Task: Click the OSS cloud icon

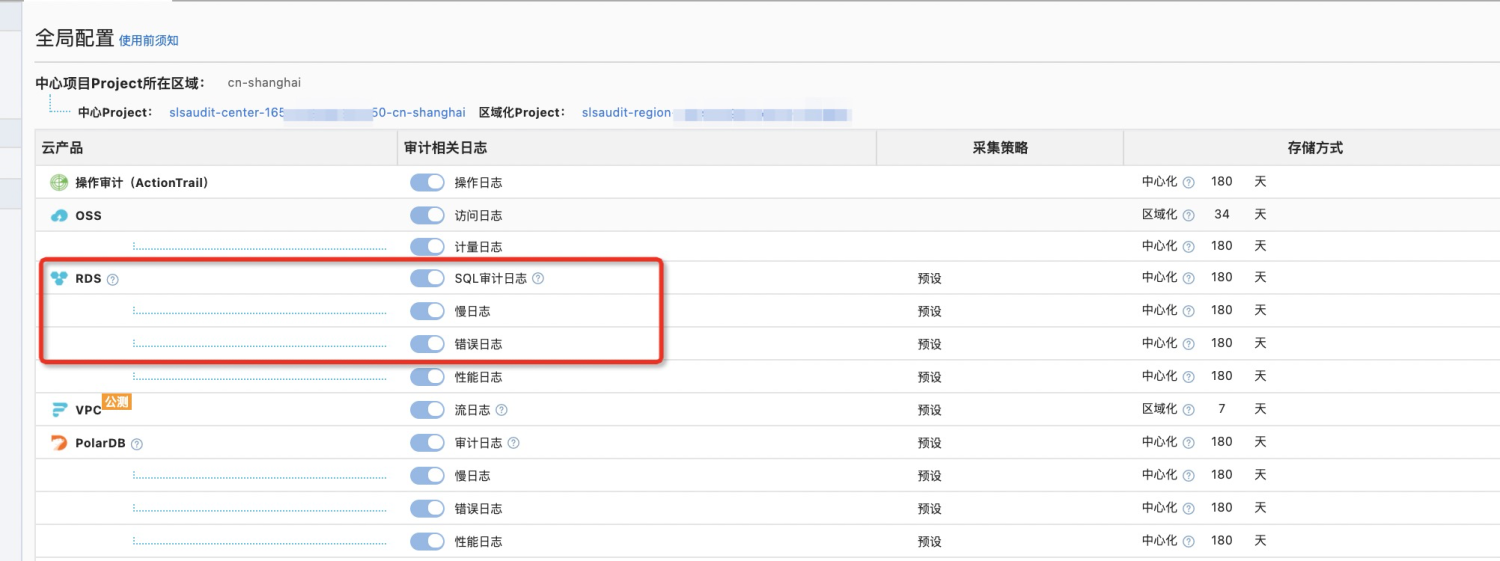Action: 59,215
